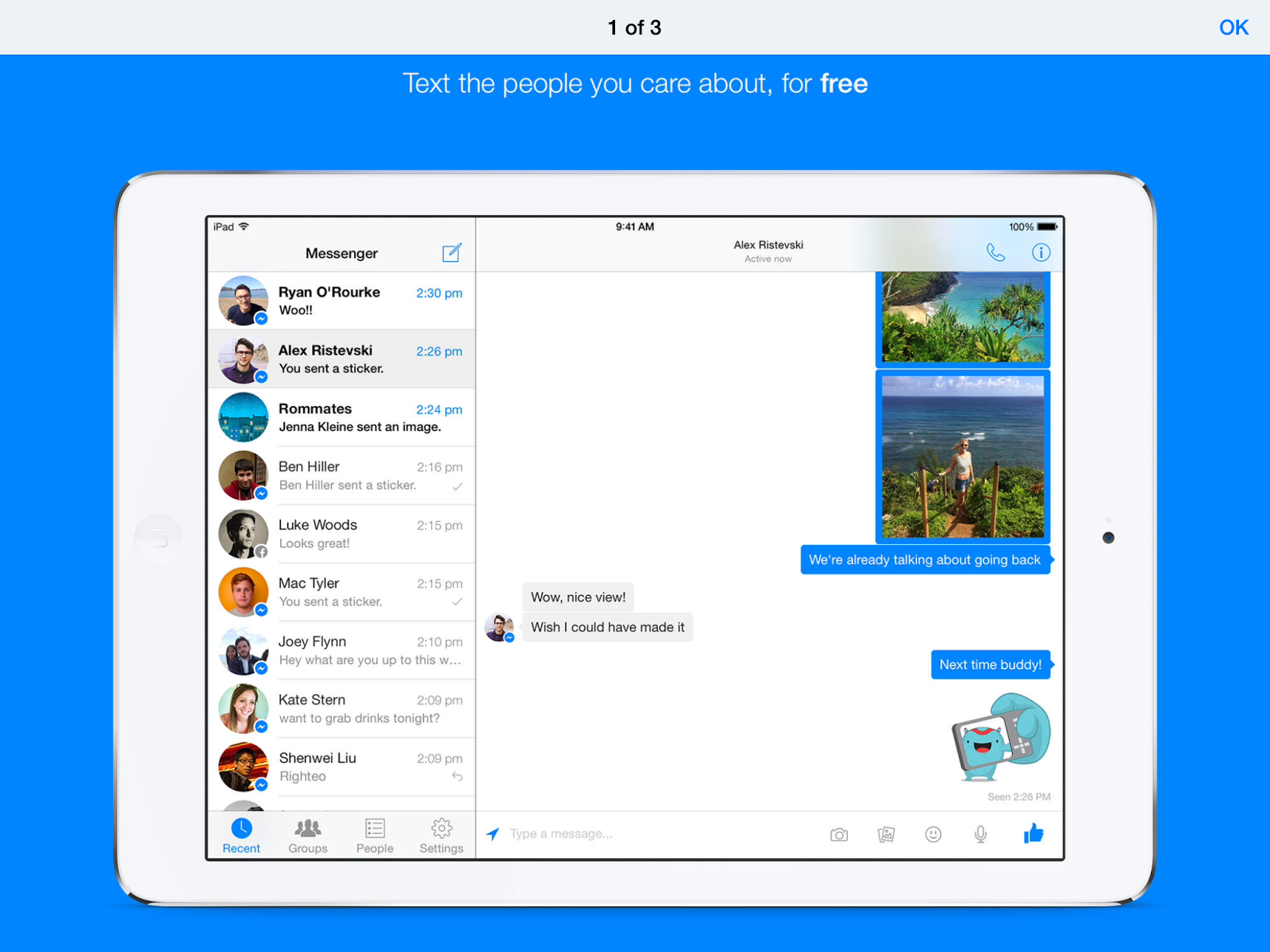Open Luke Woods' conversation
The image size is (1270, 952).
click(x=341, y=534)
